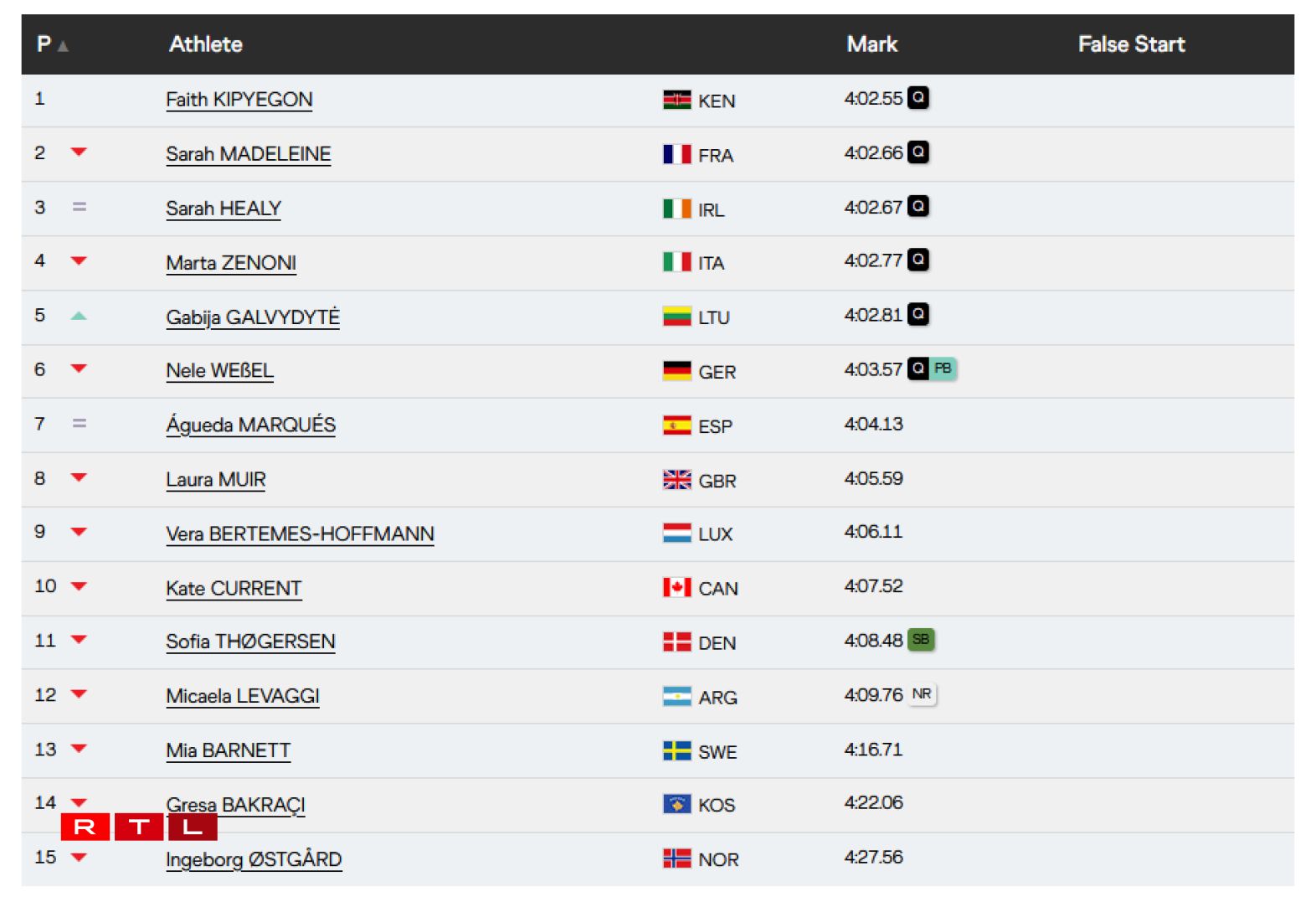Click the Athlete column header
Image resolution: width=1316 pixels, height=902 pixels.
point(206,44)
